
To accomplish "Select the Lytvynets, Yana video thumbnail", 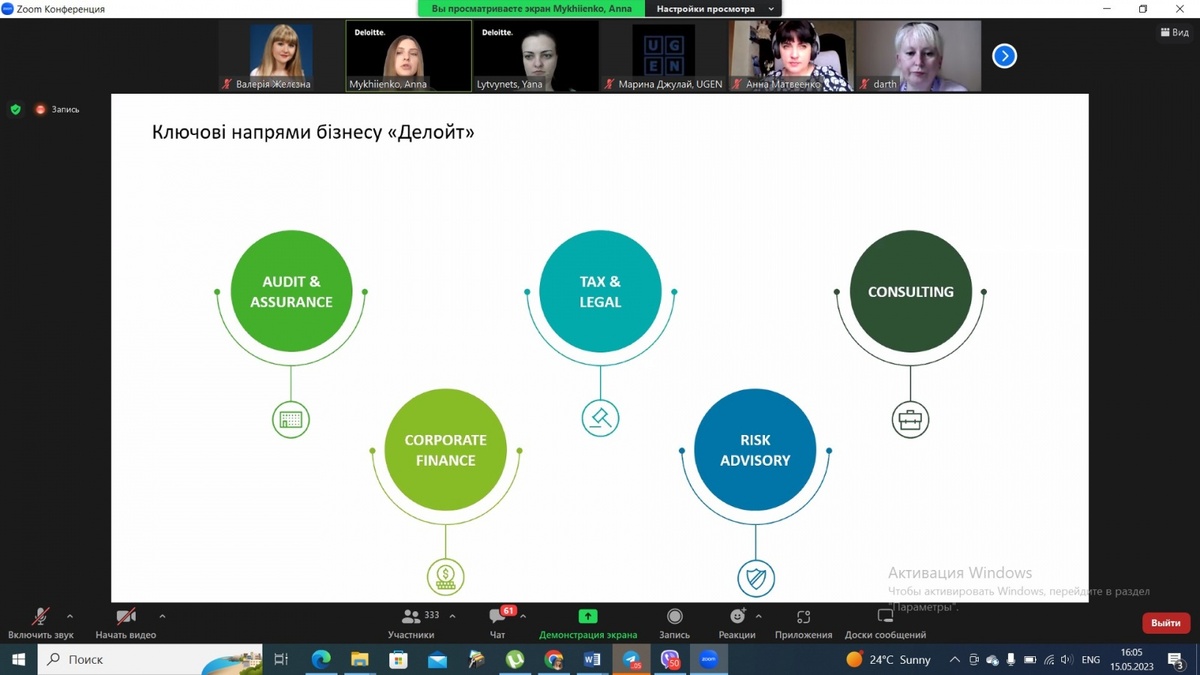I will 535,56.
